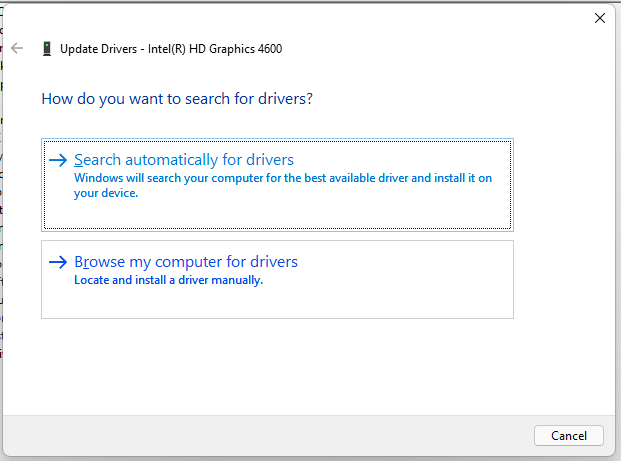Viewport: 621px width, 461px height.
Task: Click the back arrow in dialog header
Action: [17, 48]
